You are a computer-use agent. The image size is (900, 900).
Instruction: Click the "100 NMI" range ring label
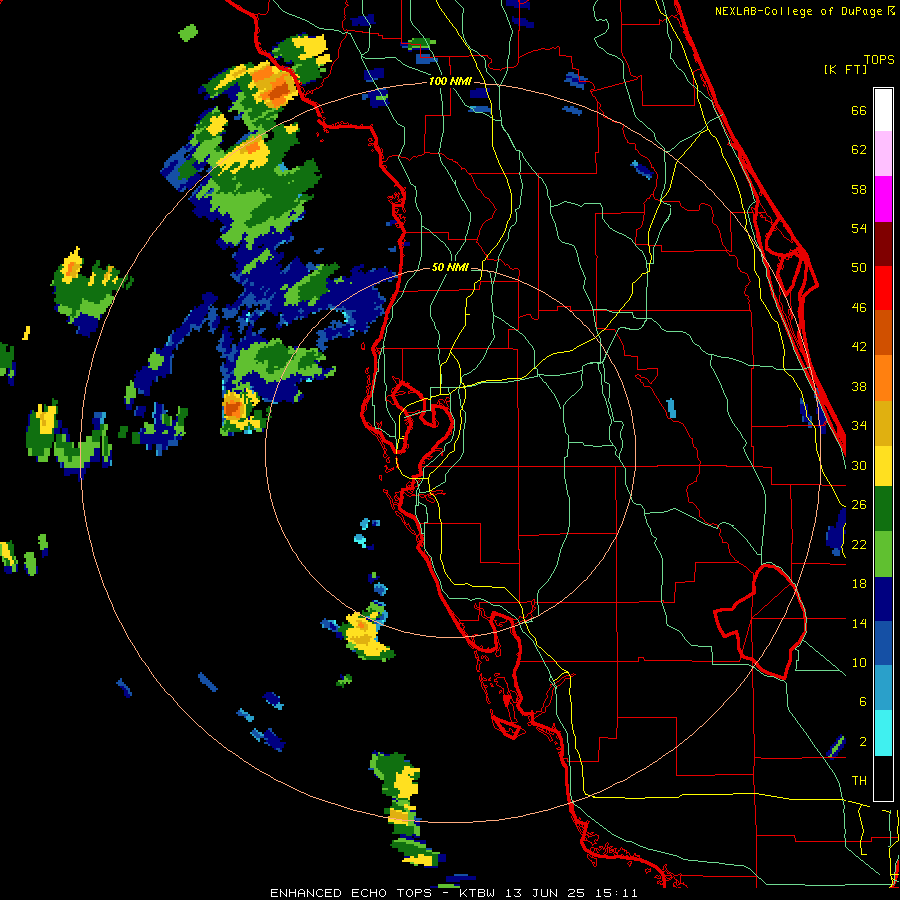(450, 82)
